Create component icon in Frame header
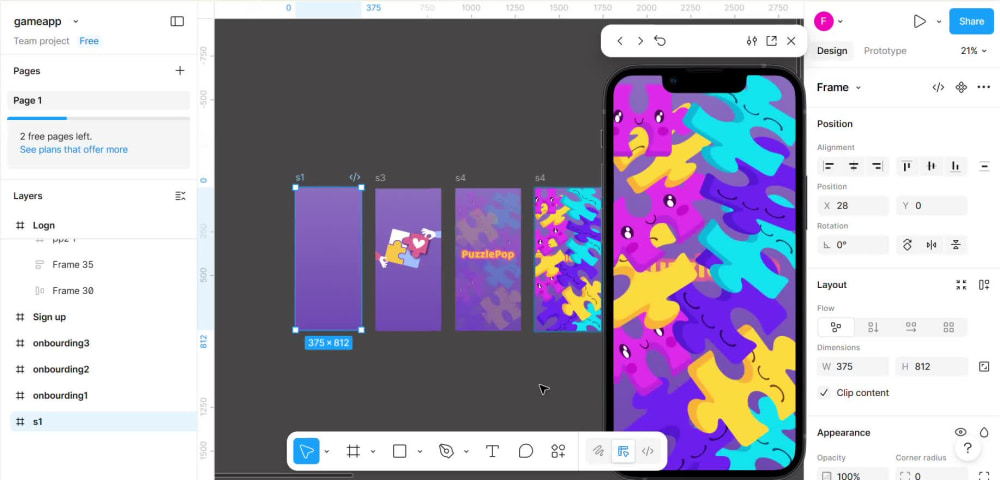Screen dimensions: 1000x480 point(961,87)
